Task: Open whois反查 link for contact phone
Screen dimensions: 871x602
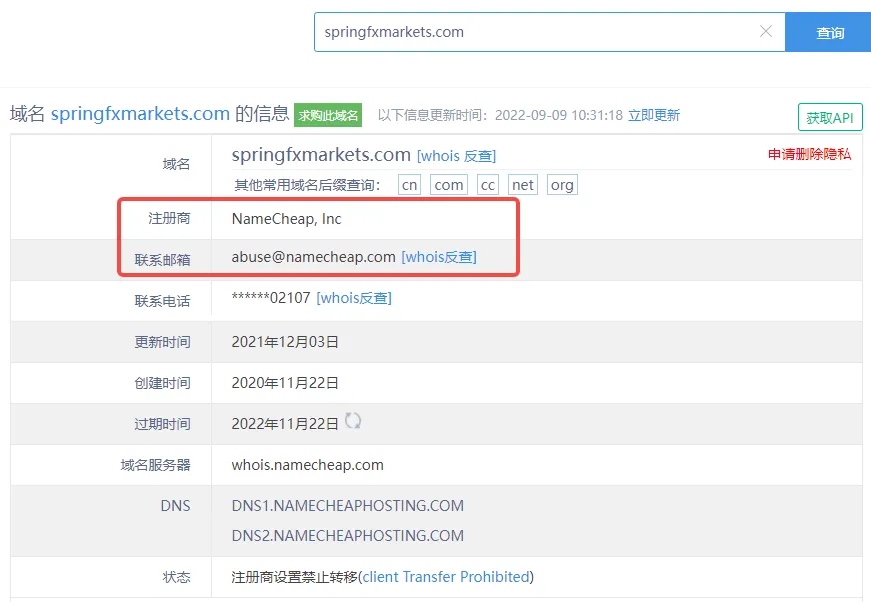Action: 354,298
